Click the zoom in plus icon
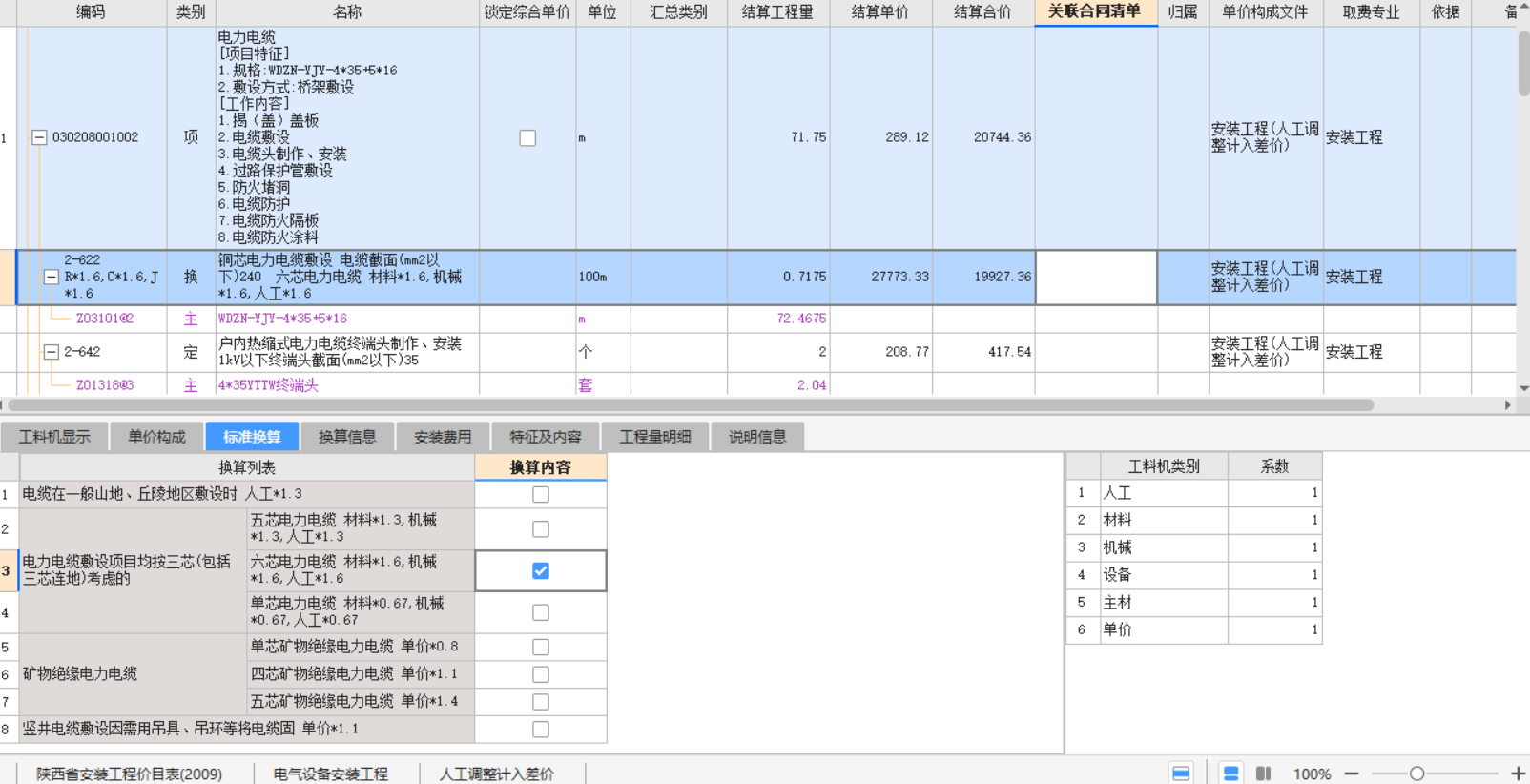The image size is (1530, 784). click(1518, 774)
